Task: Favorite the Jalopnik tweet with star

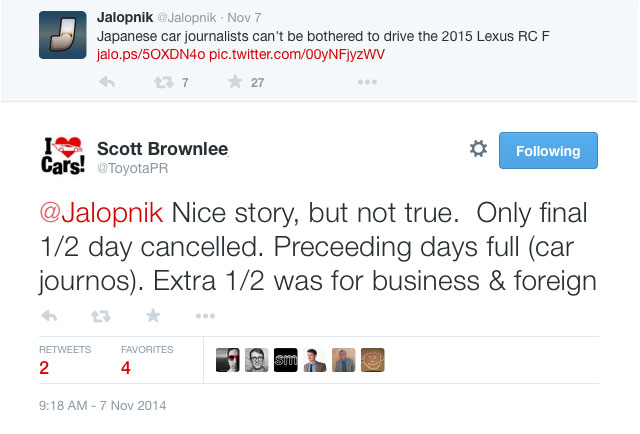Action: coord(235,82)
